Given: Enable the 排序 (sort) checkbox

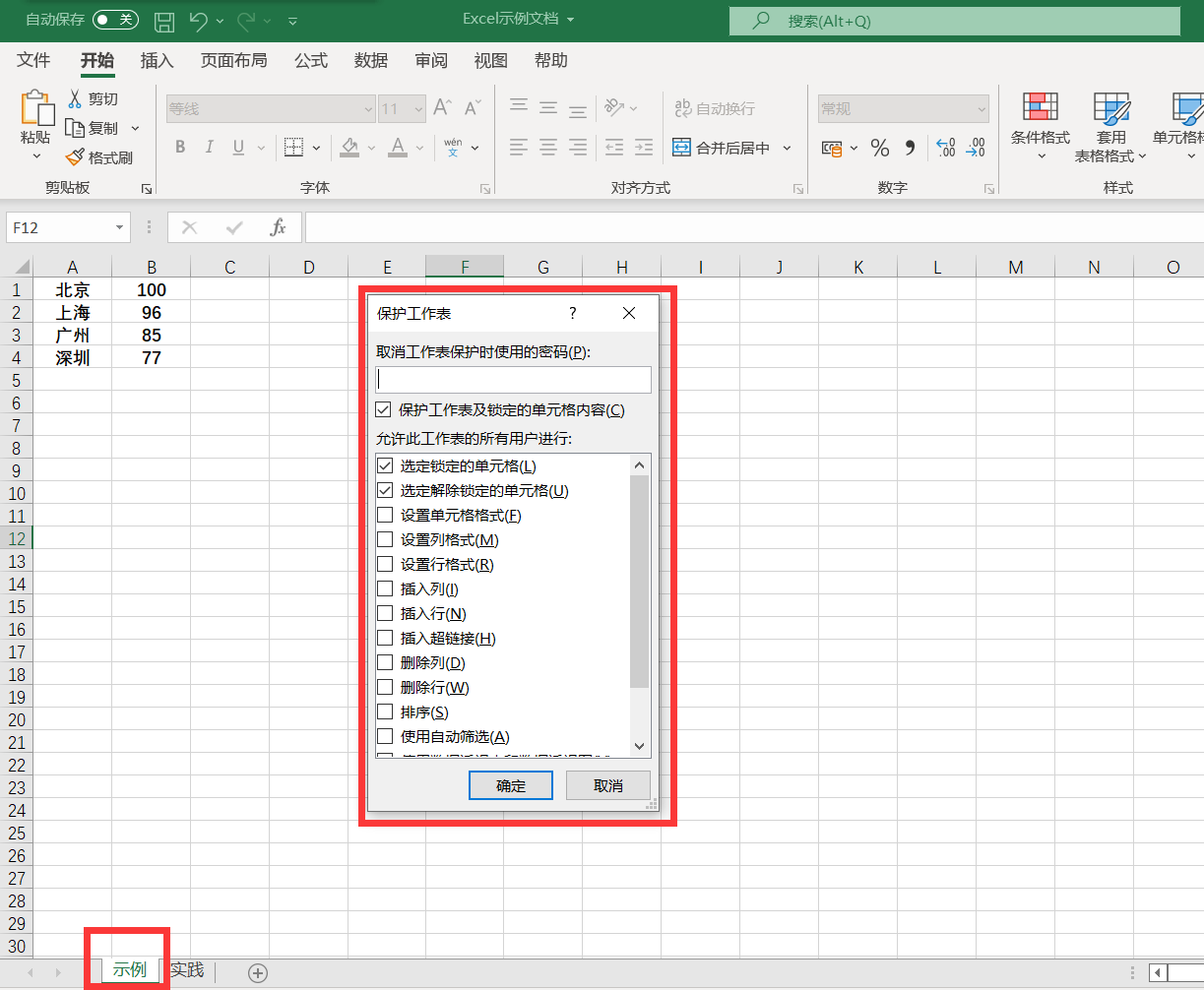Looking at the screenshot, I should coord(385,712).
